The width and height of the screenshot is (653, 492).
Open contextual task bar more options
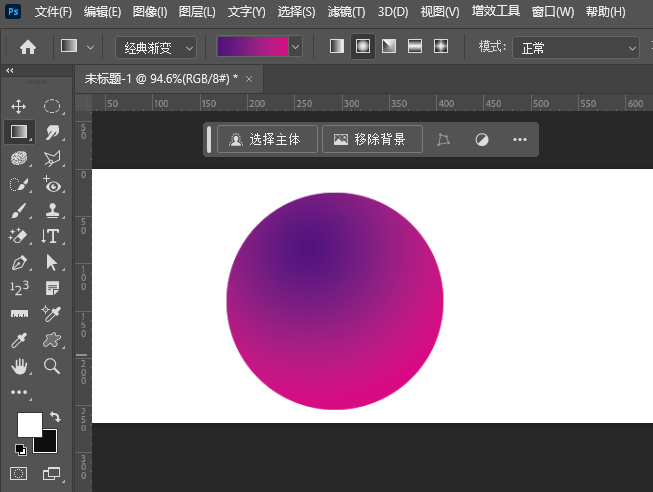pos(520,140)
